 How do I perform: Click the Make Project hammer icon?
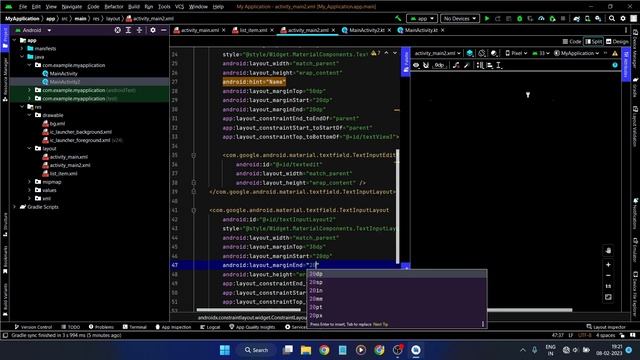(x=398, y=18)
